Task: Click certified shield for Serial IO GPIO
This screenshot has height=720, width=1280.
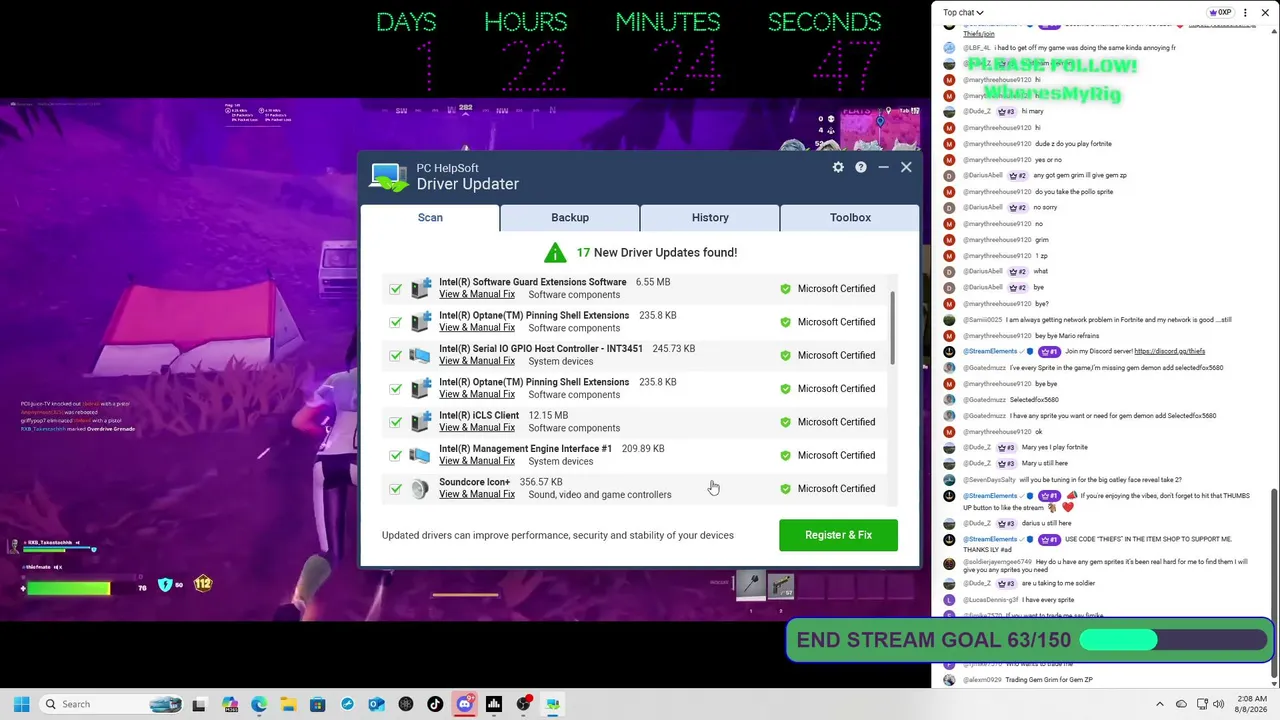Action: (x=785, y=355)
